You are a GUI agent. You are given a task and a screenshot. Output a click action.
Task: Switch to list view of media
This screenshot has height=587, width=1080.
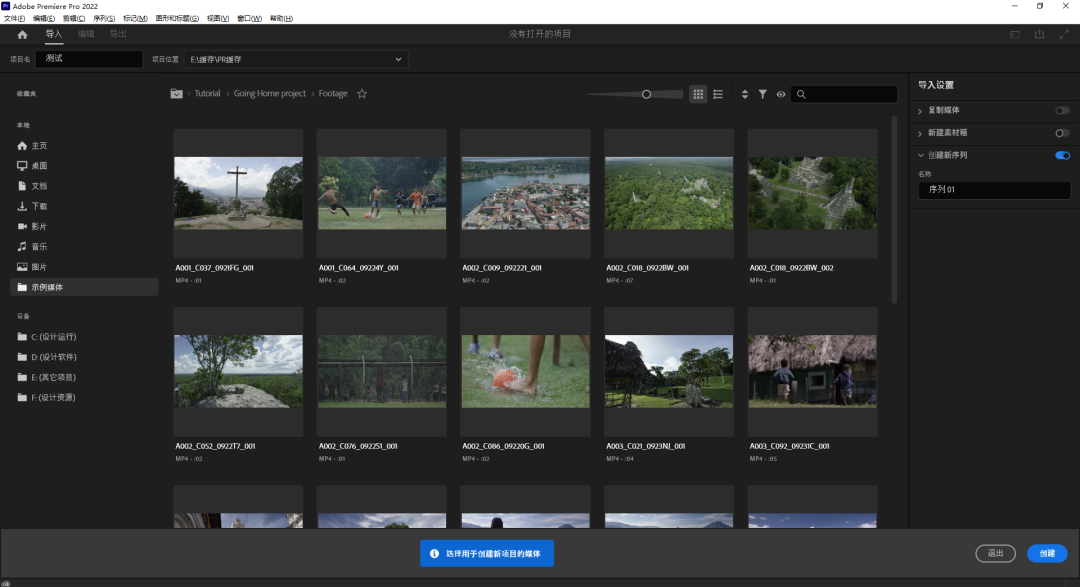[x=718, y=94]
